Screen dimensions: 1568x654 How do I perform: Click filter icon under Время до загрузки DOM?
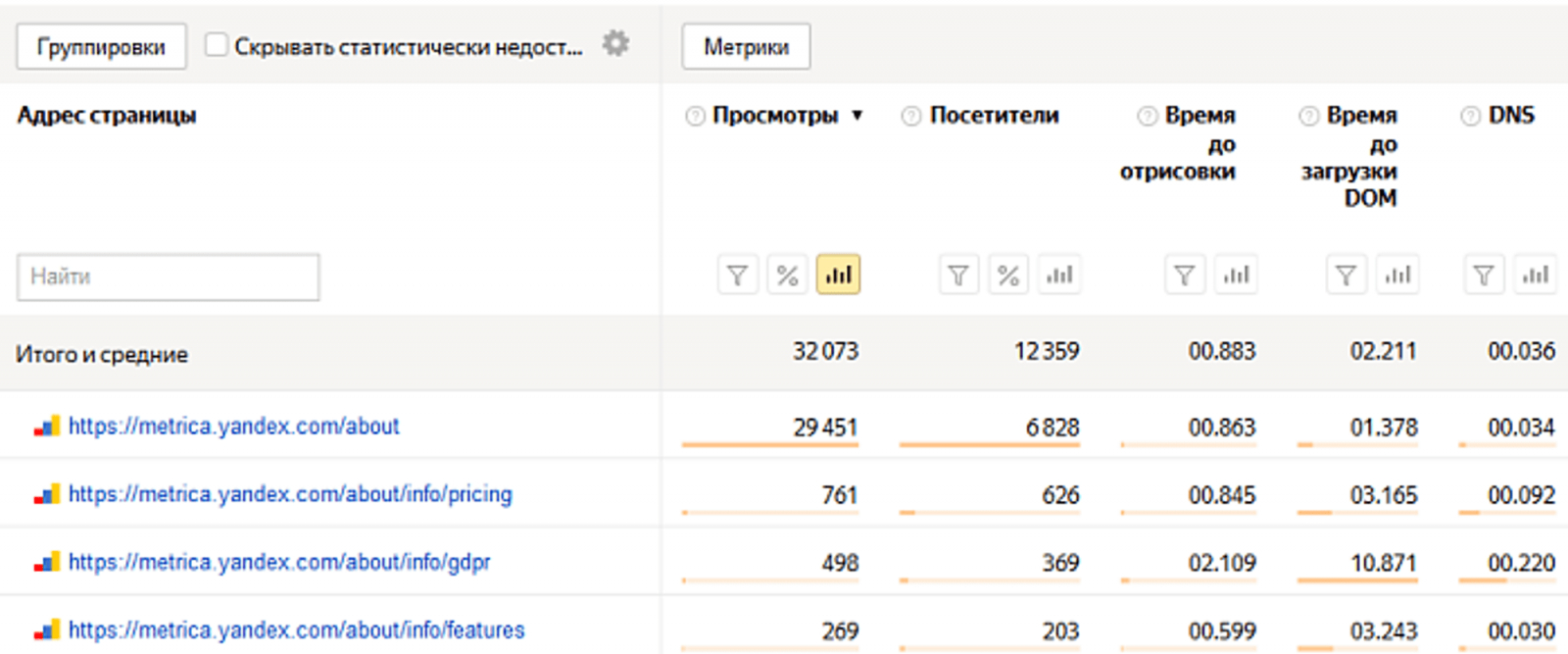click(x=1346, y=276)
